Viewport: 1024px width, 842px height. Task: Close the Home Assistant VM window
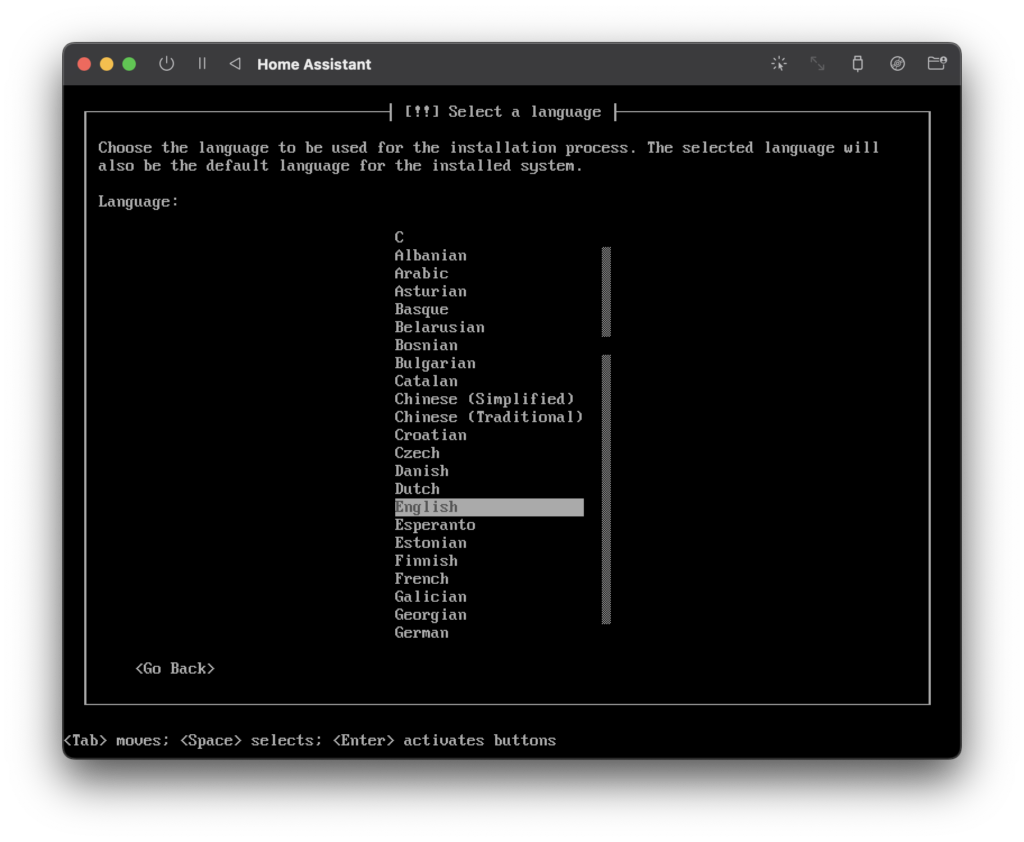pyautogui.click(x=84, y=64)
